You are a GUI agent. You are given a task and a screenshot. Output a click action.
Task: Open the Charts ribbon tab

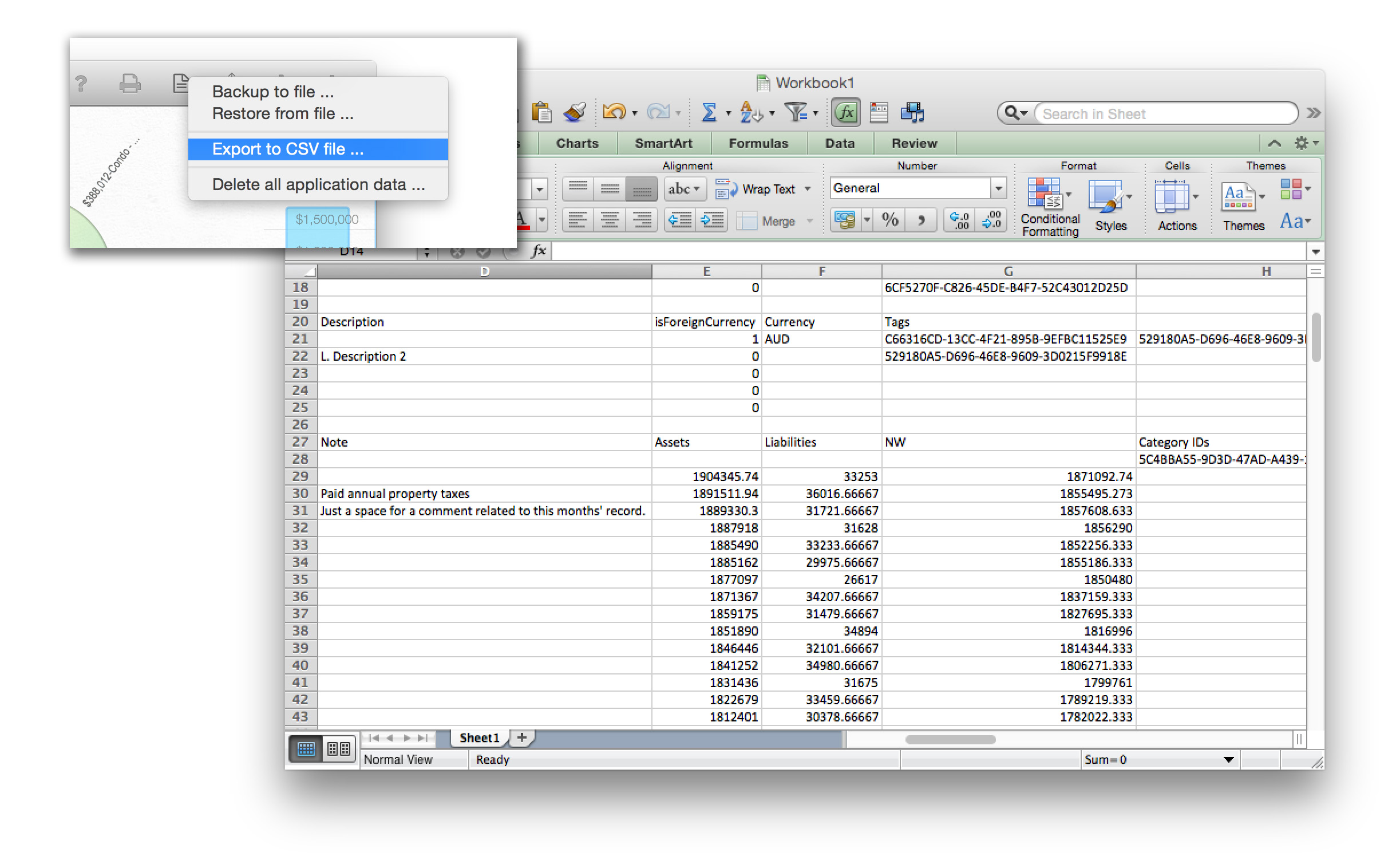pyautogui.click(x=577, y=143)
